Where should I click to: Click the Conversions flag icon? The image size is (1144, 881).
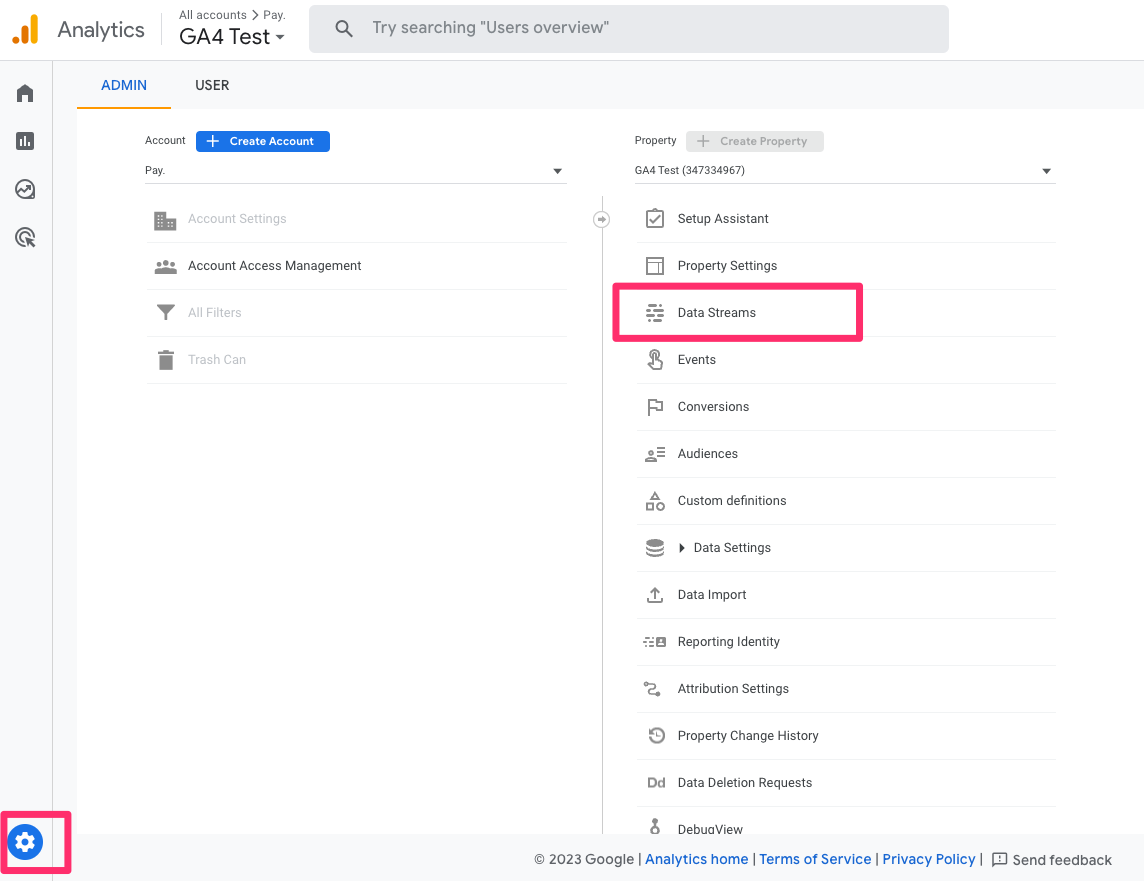click(x=655, y=407)
